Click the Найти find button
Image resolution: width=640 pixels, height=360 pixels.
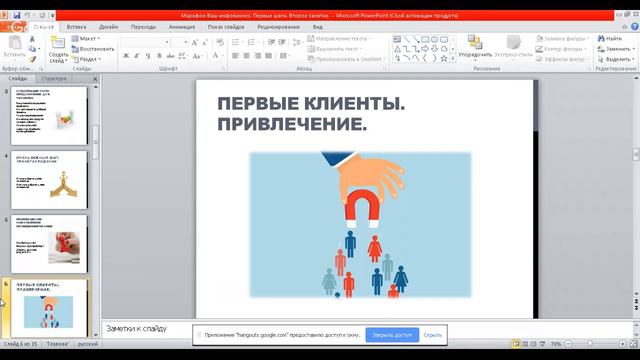pyautogui.click(x=610, y=38)
